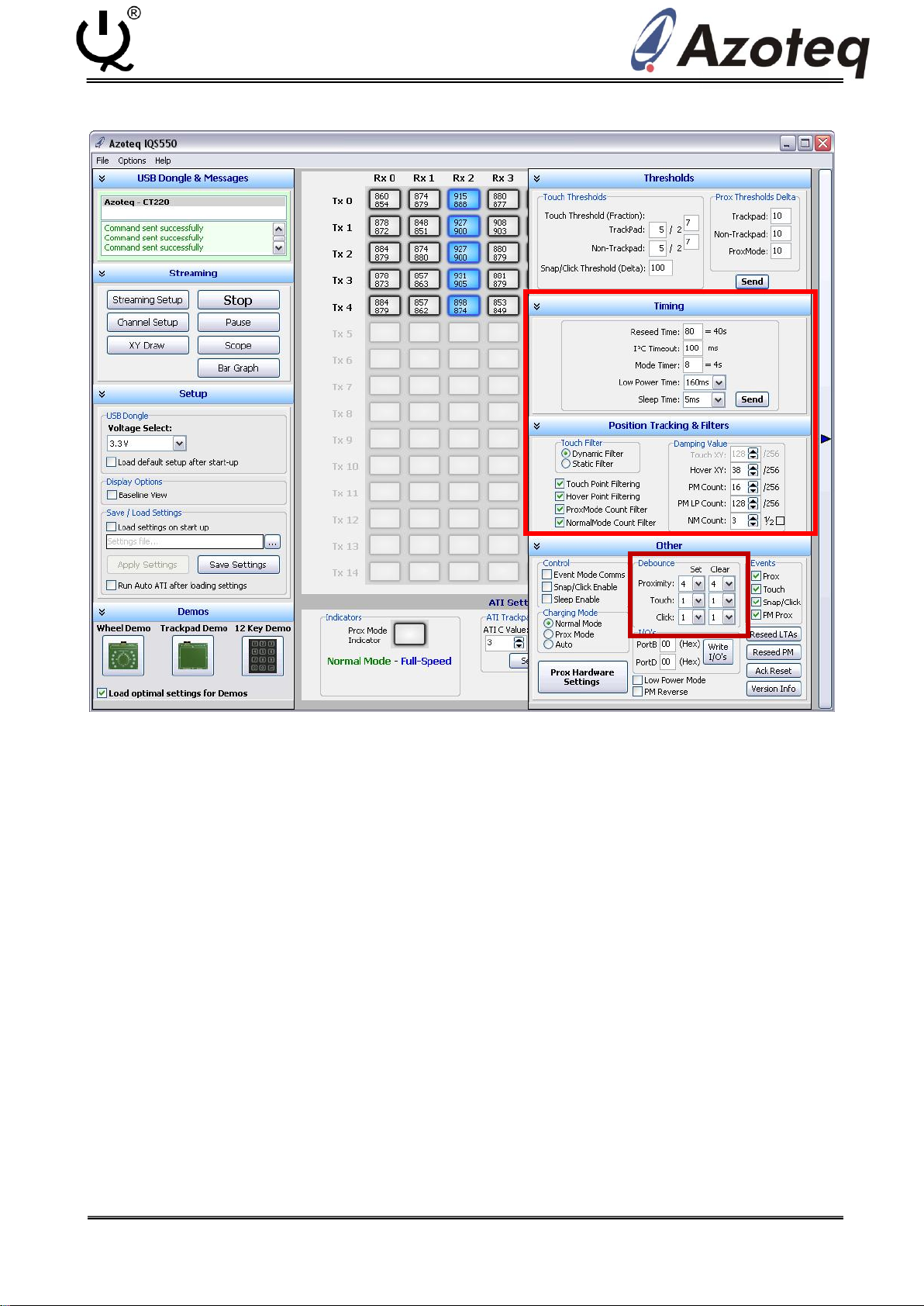Browse for settings file with ellipsis button
Viewport: 924px width, 1306px height.
[x=272, y=542]
